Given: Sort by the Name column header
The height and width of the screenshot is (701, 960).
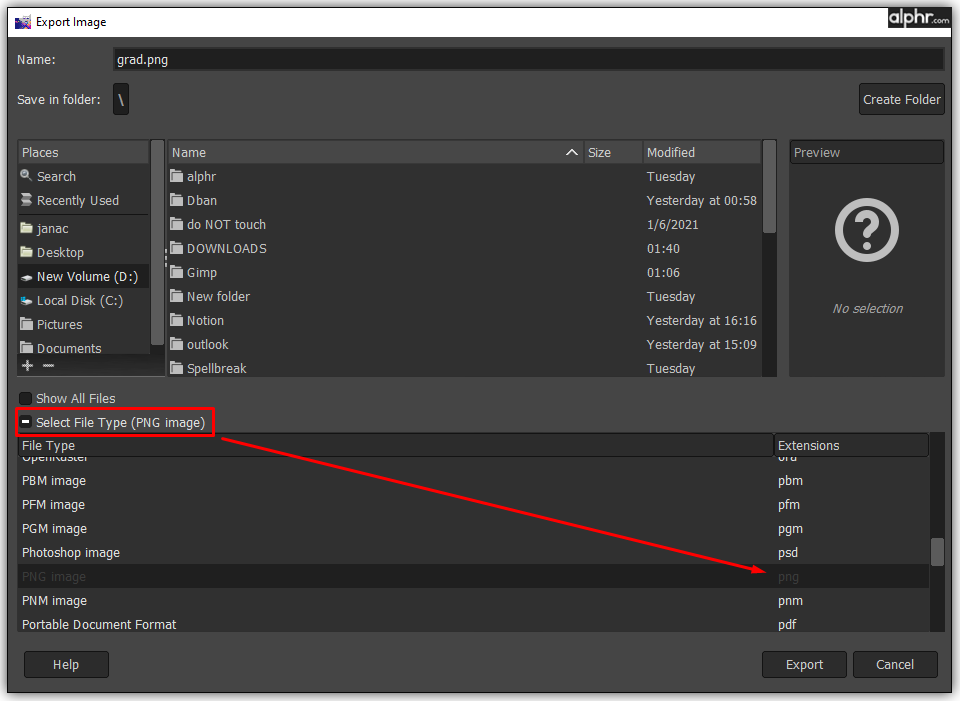Looking at the screenshot, I should tap(375, 152).
